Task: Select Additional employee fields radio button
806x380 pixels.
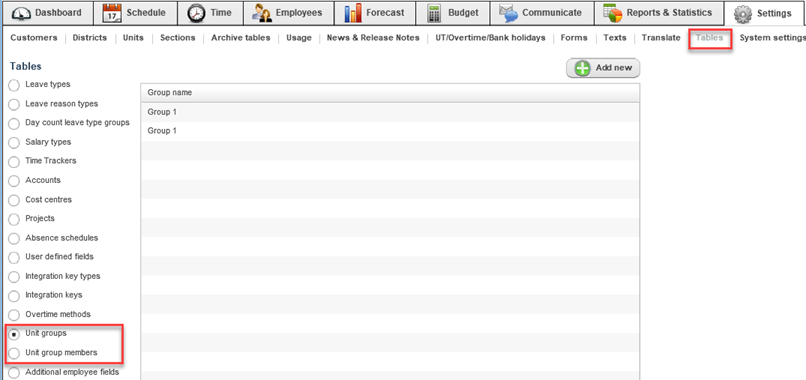Action: point(14,372)
